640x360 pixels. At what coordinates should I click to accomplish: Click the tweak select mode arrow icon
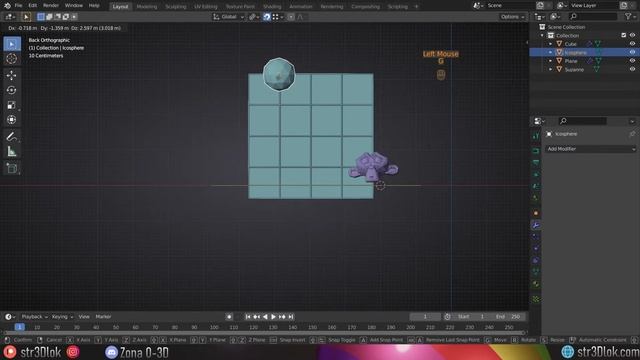click(x=26, y=17)
